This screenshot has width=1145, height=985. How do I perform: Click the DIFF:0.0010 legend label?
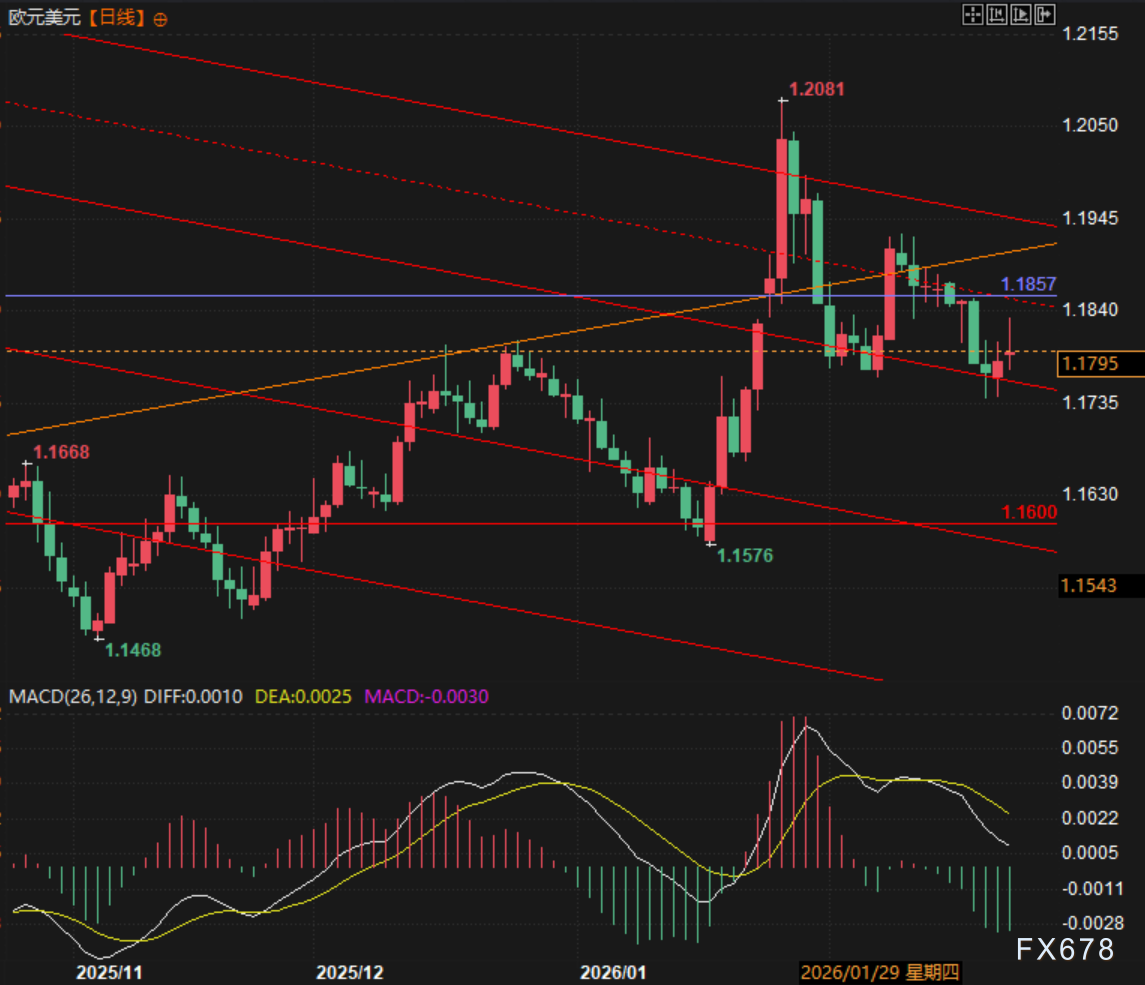[x=193, y=696]
